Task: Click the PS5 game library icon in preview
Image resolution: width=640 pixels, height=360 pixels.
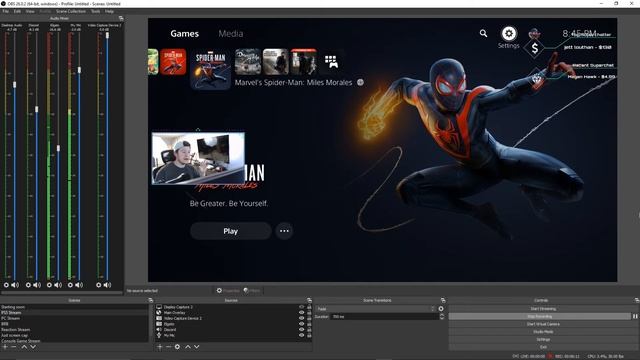Action: tap(331, 62)
